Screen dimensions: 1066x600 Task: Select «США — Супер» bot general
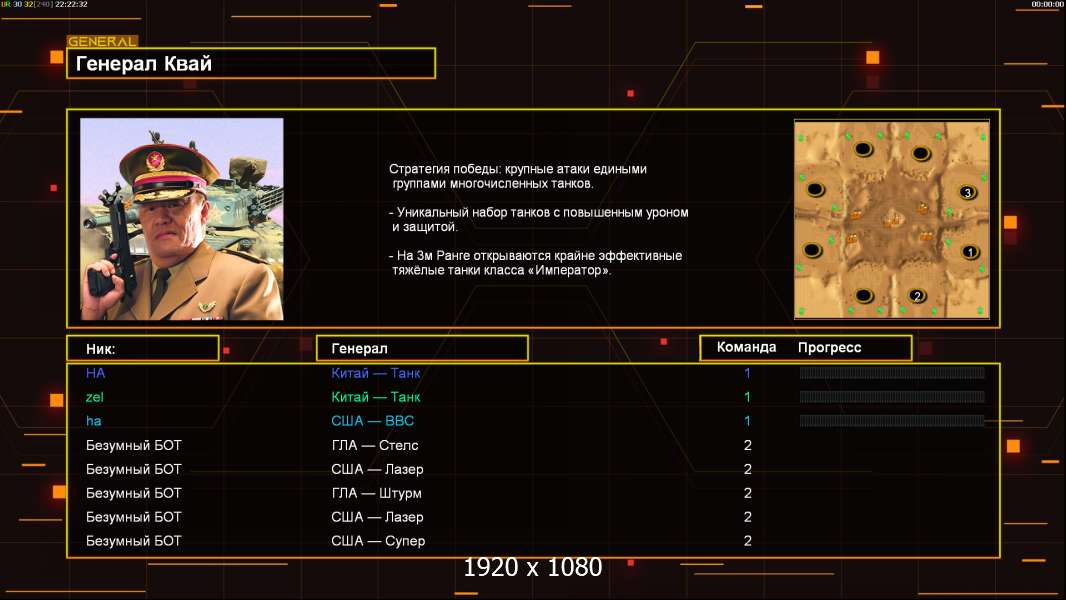click(x=378, y=541)
